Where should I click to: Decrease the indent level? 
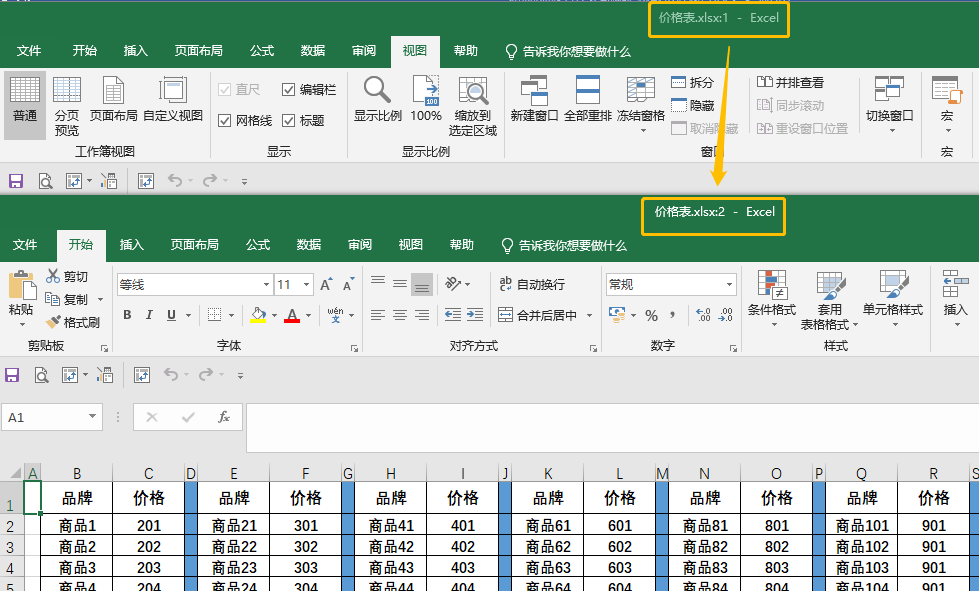pos(453,315)
